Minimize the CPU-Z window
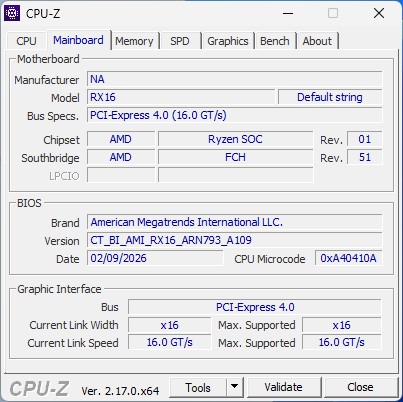The width and height of the screenshot is (403, 402). [288, 14]
